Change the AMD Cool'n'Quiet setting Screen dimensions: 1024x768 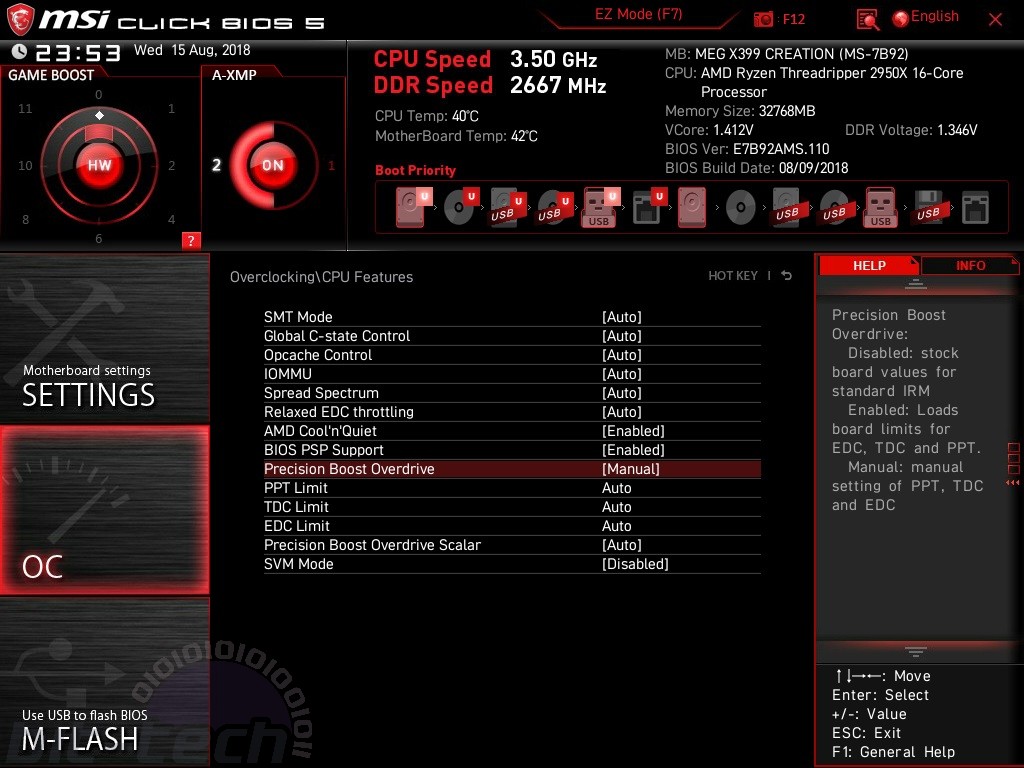[x=512, y=430]
